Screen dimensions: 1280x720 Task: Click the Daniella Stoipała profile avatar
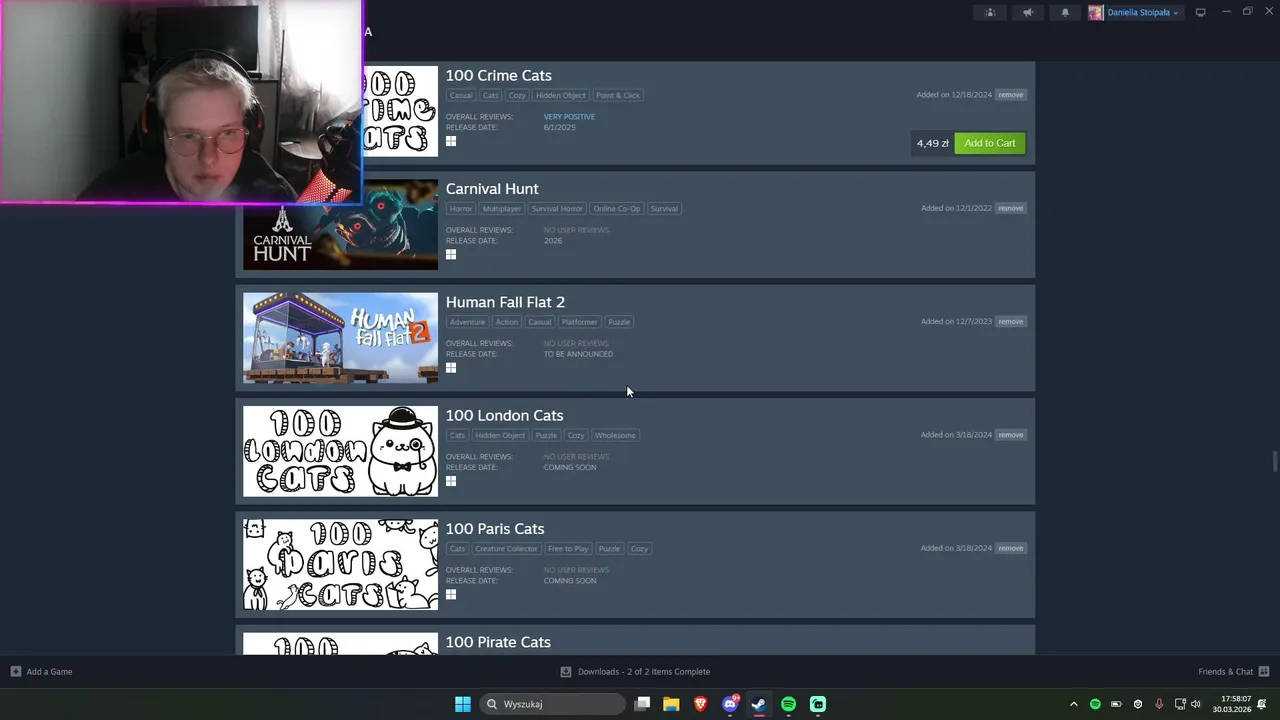1096,12
